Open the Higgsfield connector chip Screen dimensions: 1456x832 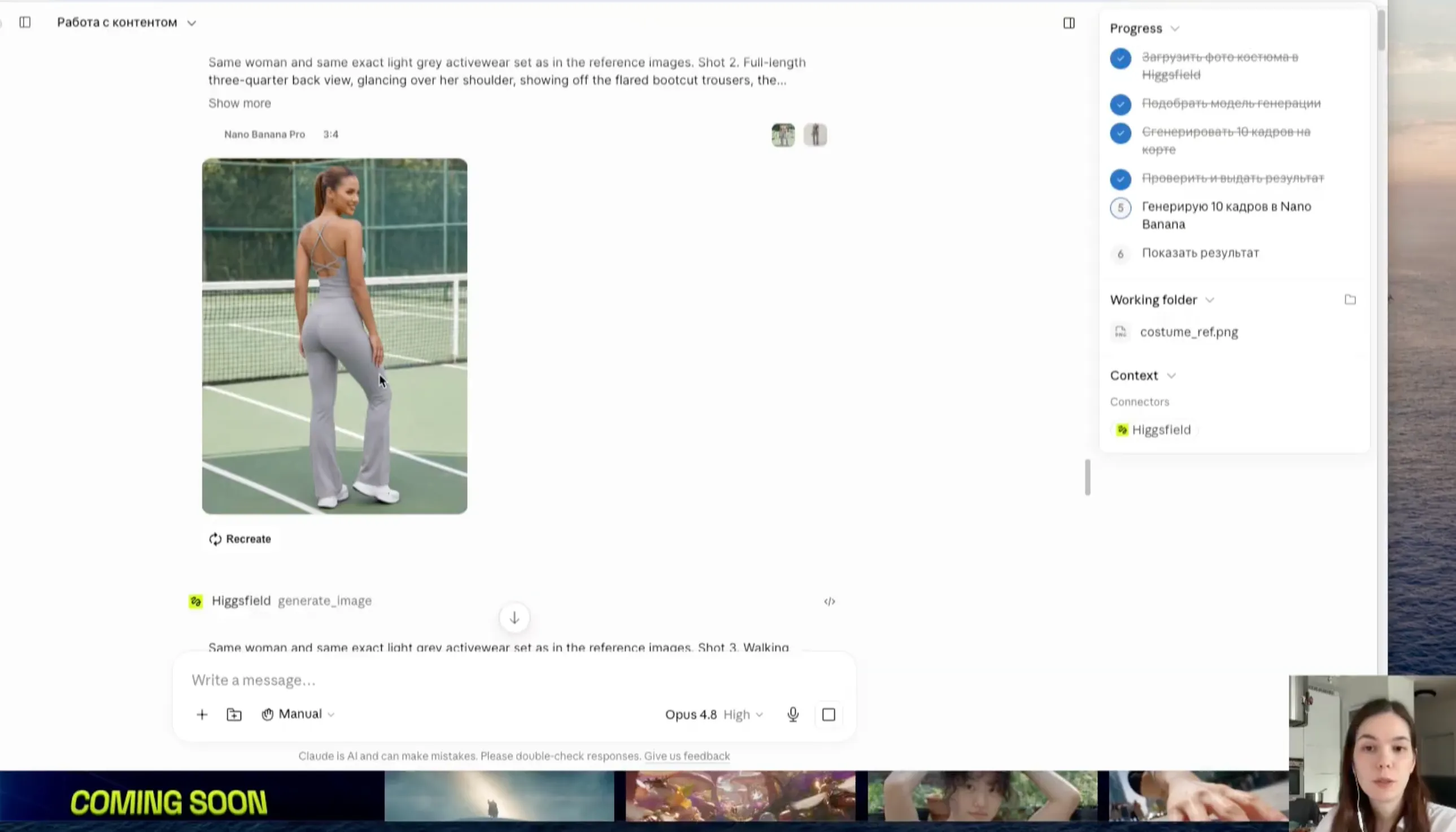click(x=1154, y=430)
